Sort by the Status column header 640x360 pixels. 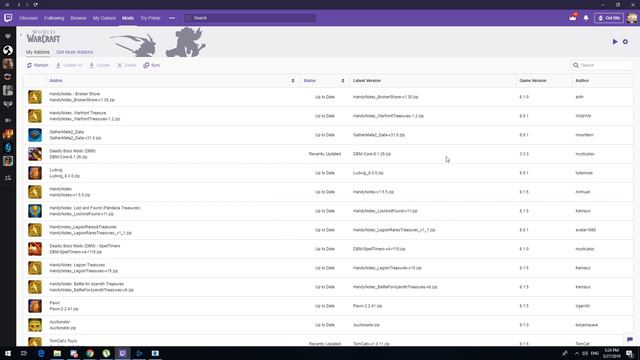click(309, 81)
